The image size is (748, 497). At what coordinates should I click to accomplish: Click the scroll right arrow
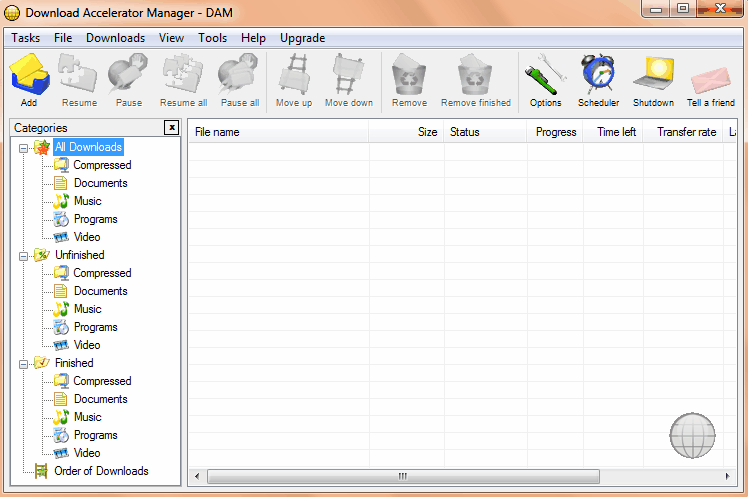click(x=727, y=476)
